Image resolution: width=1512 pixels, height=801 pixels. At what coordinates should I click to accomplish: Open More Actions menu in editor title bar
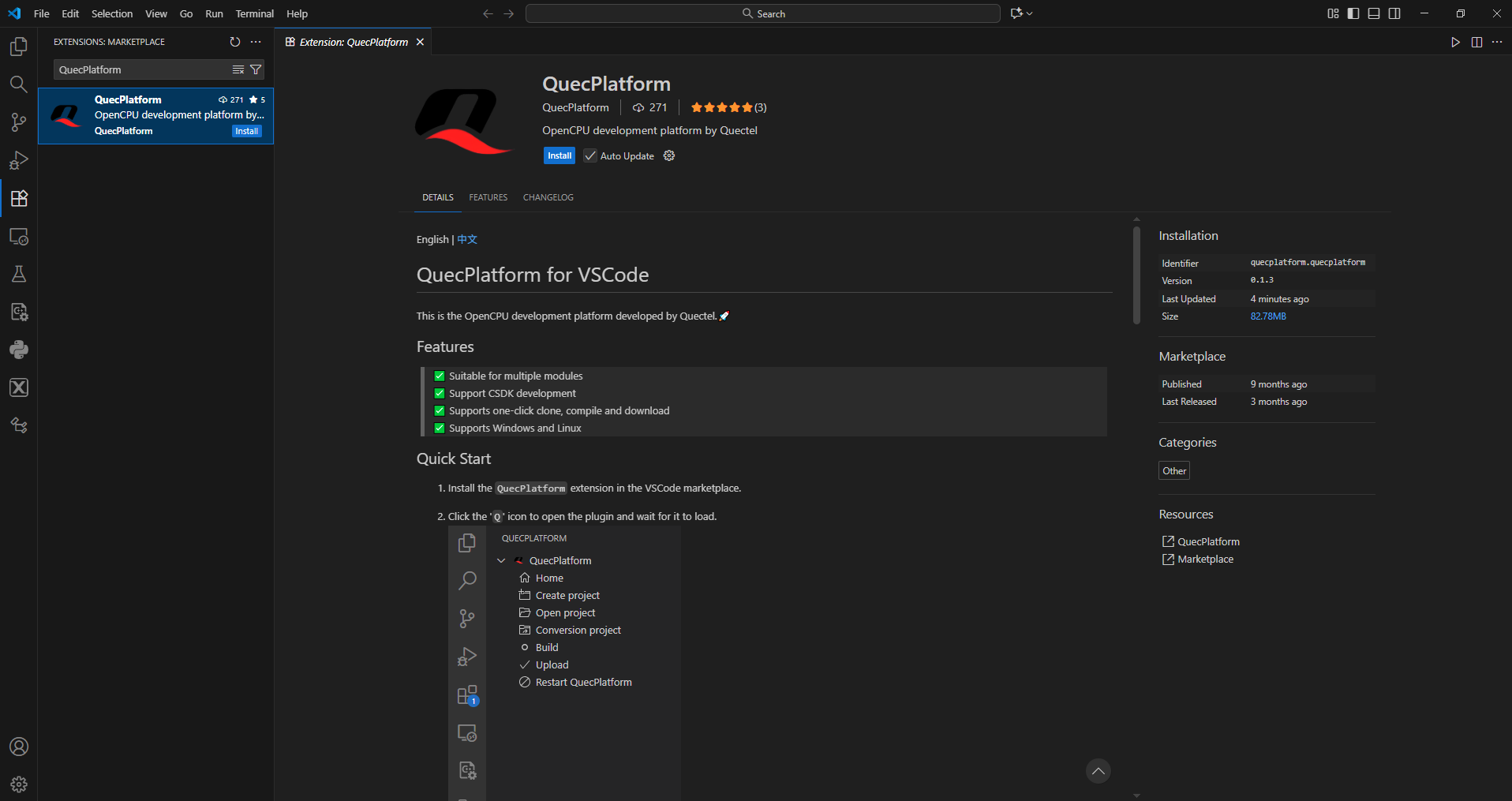click(x=1499, y=42)
